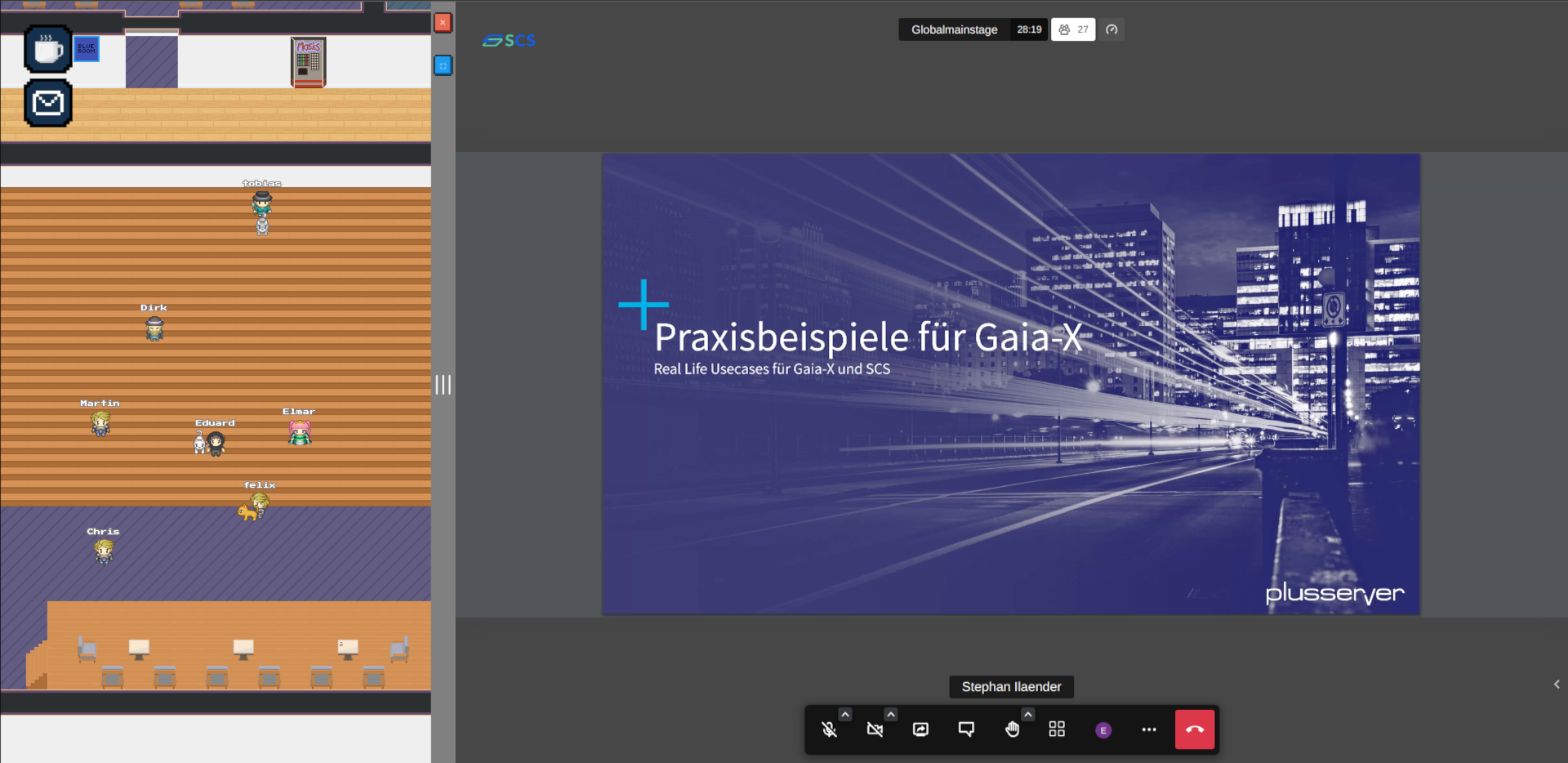Open participants count showing 27
The height and width of the screenshot is (763, 1568).
(x=1073, y=29)
